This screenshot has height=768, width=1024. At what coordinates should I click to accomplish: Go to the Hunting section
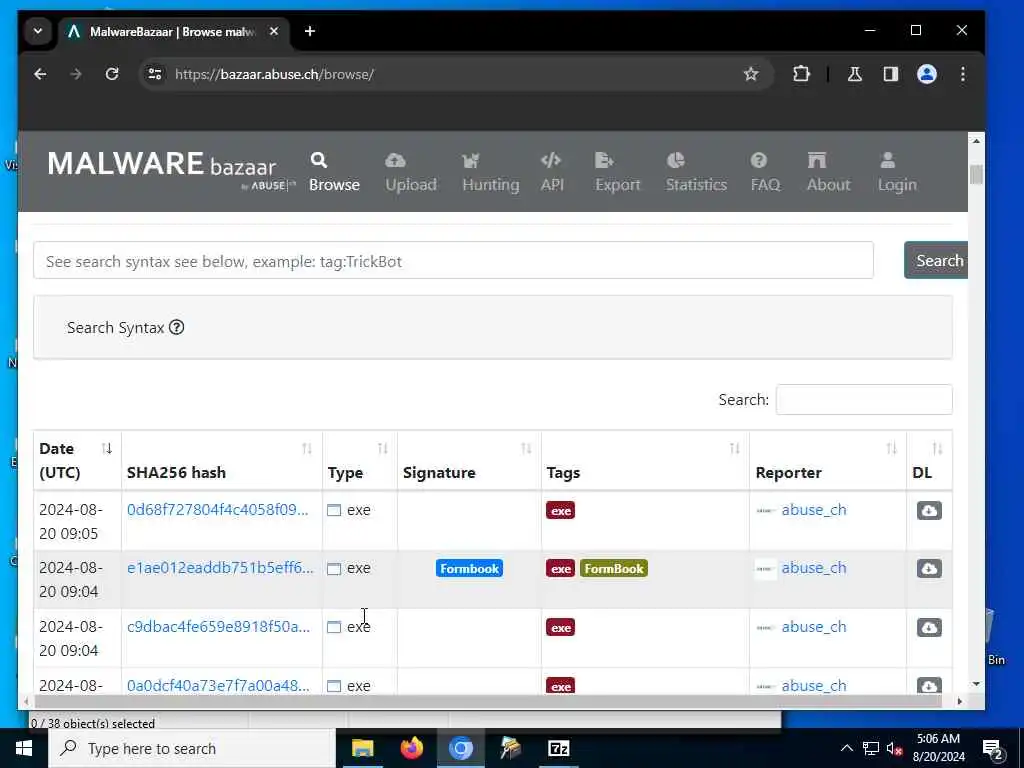click(490, 172)
